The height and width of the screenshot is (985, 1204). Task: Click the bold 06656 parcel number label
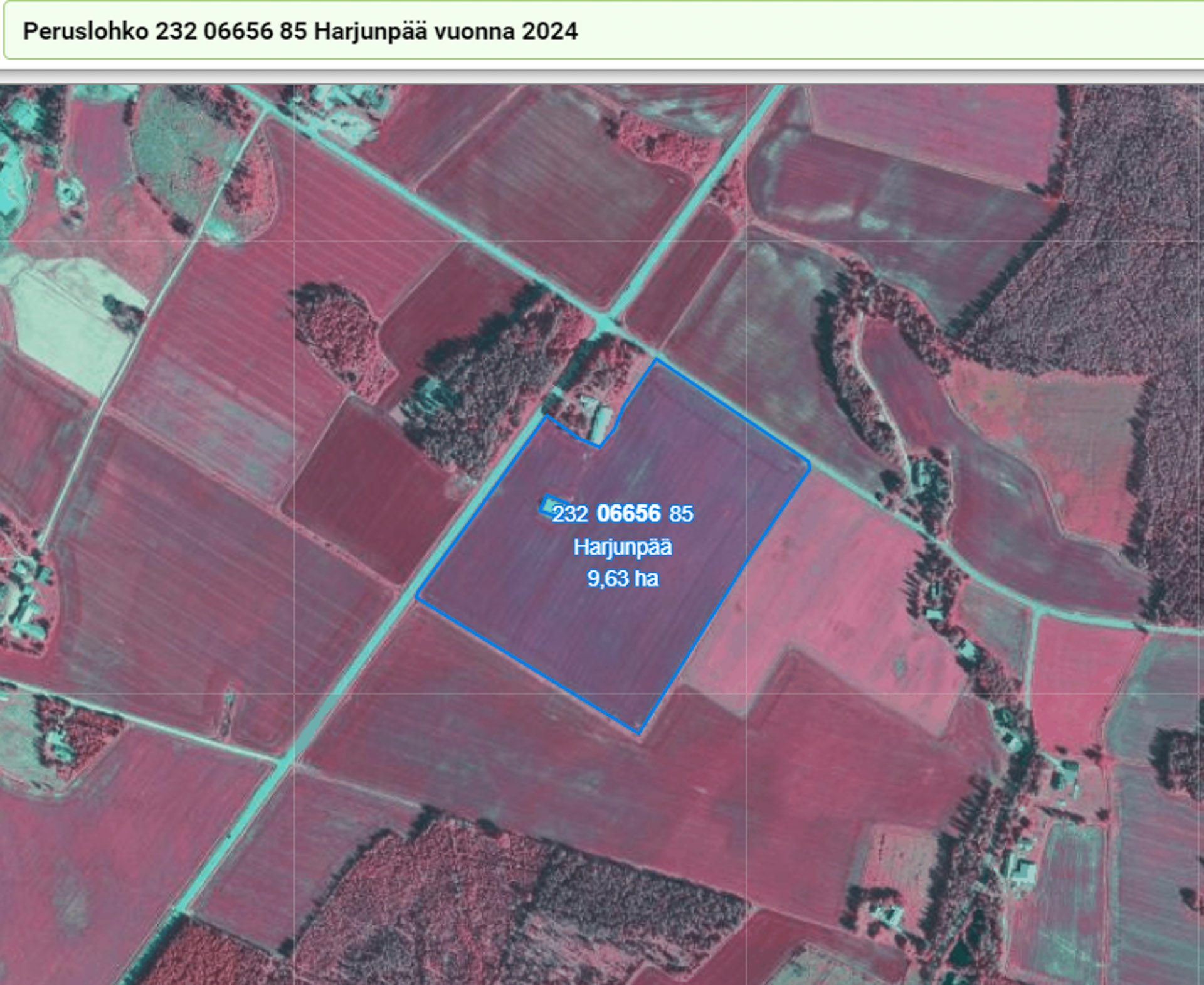pos(628,513)
